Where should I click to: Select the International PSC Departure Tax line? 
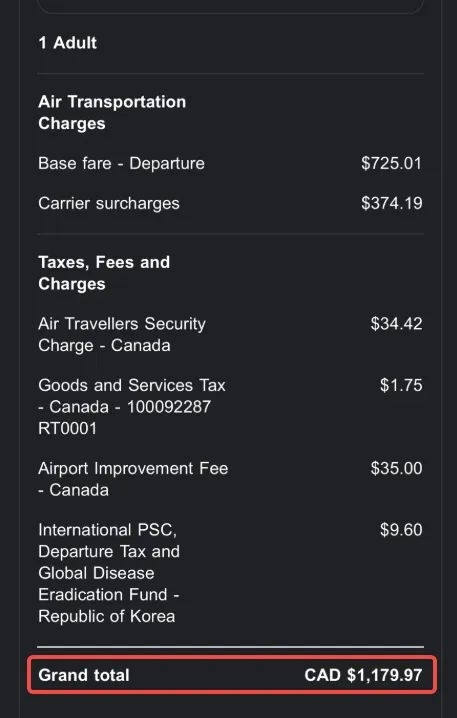(x=109, y=573)
